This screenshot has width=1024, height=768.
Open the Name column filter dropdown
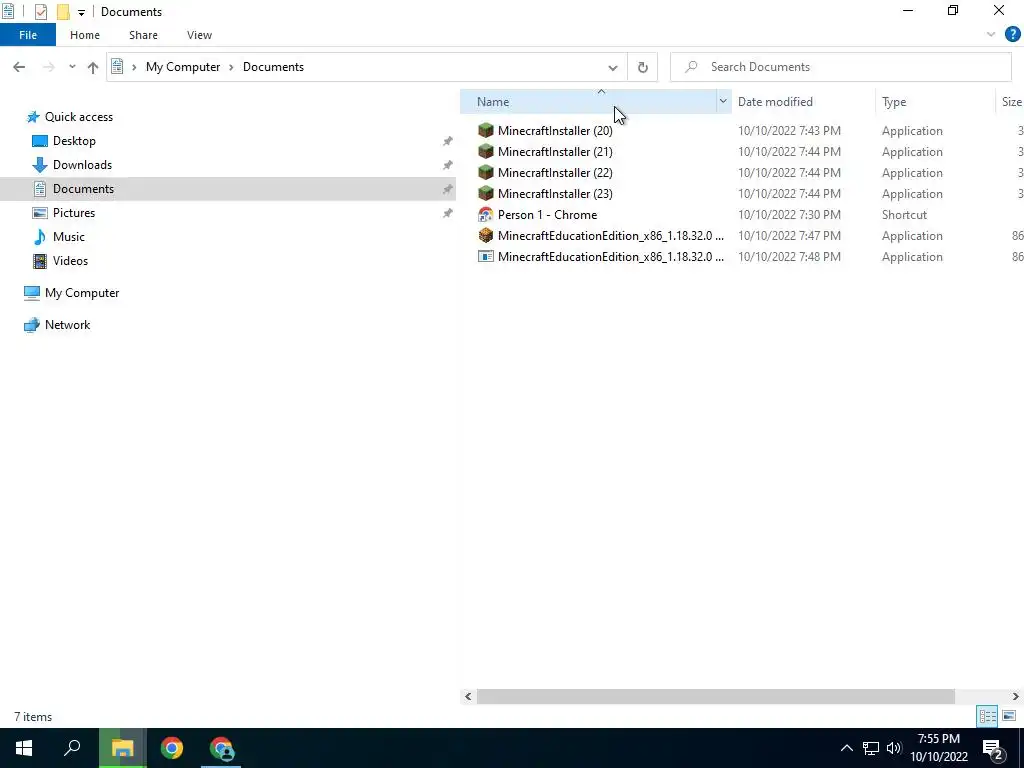[723, 102]
